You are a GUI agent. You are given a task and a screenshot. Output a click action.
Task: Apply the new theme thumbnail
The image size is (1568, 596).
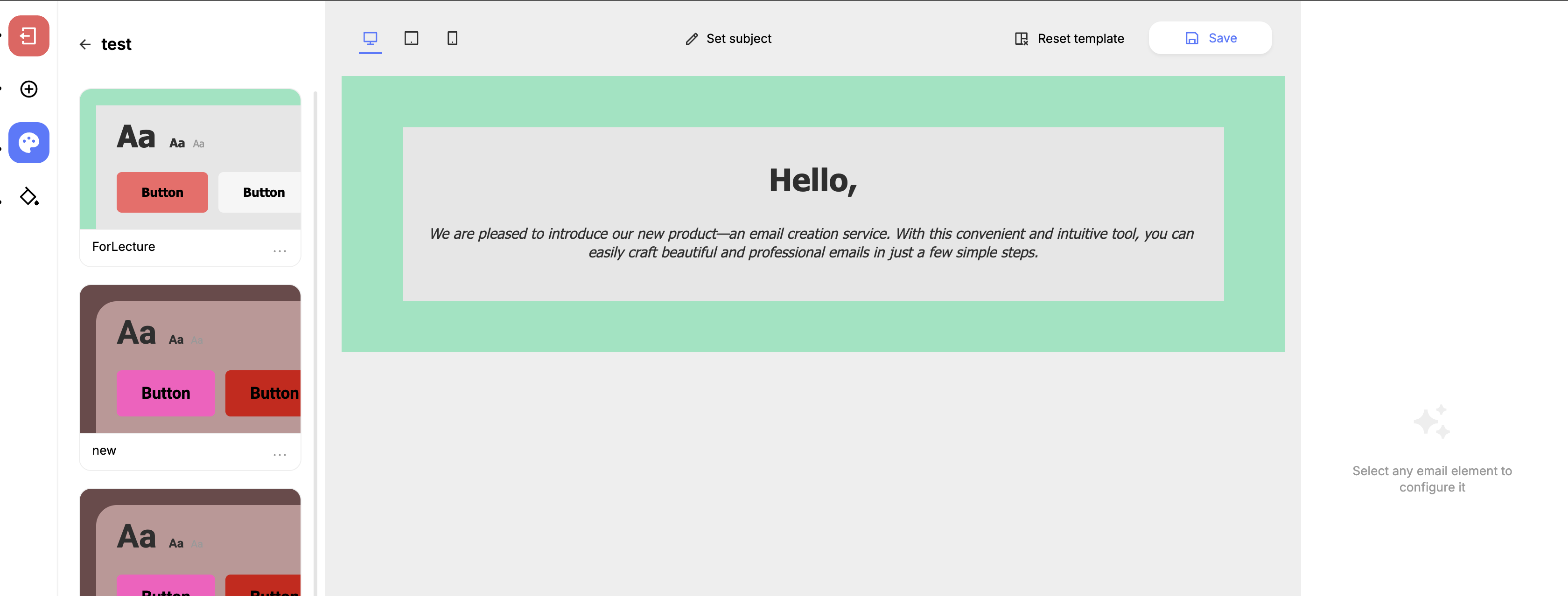click(x=190, y=359)
